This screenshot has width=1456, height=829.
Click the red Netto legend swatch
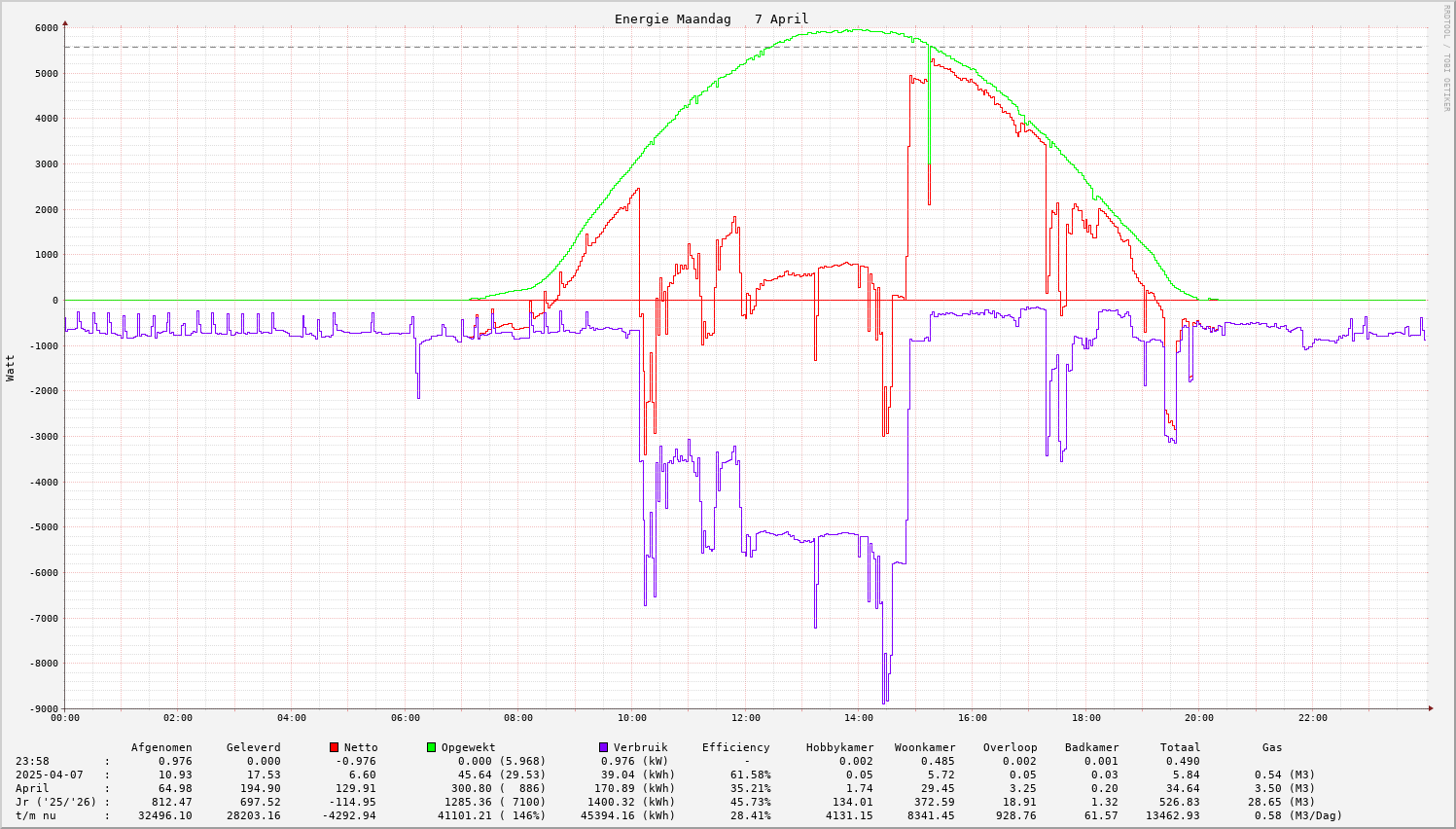[x=334, y=747]
